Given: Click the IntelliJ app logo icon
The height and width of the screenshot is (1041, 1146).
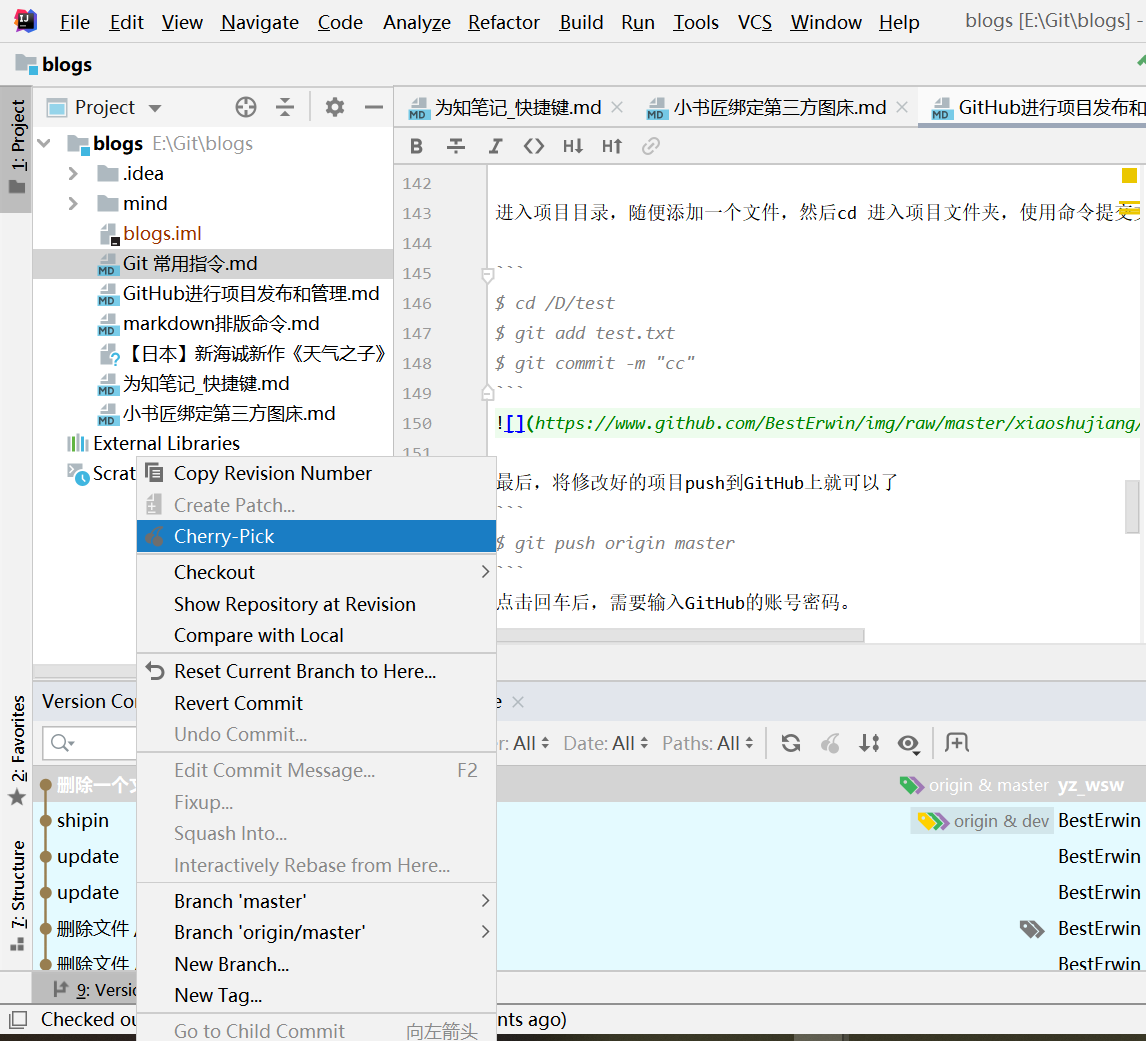Looking at the screenshot, I should tap(26, 21).
